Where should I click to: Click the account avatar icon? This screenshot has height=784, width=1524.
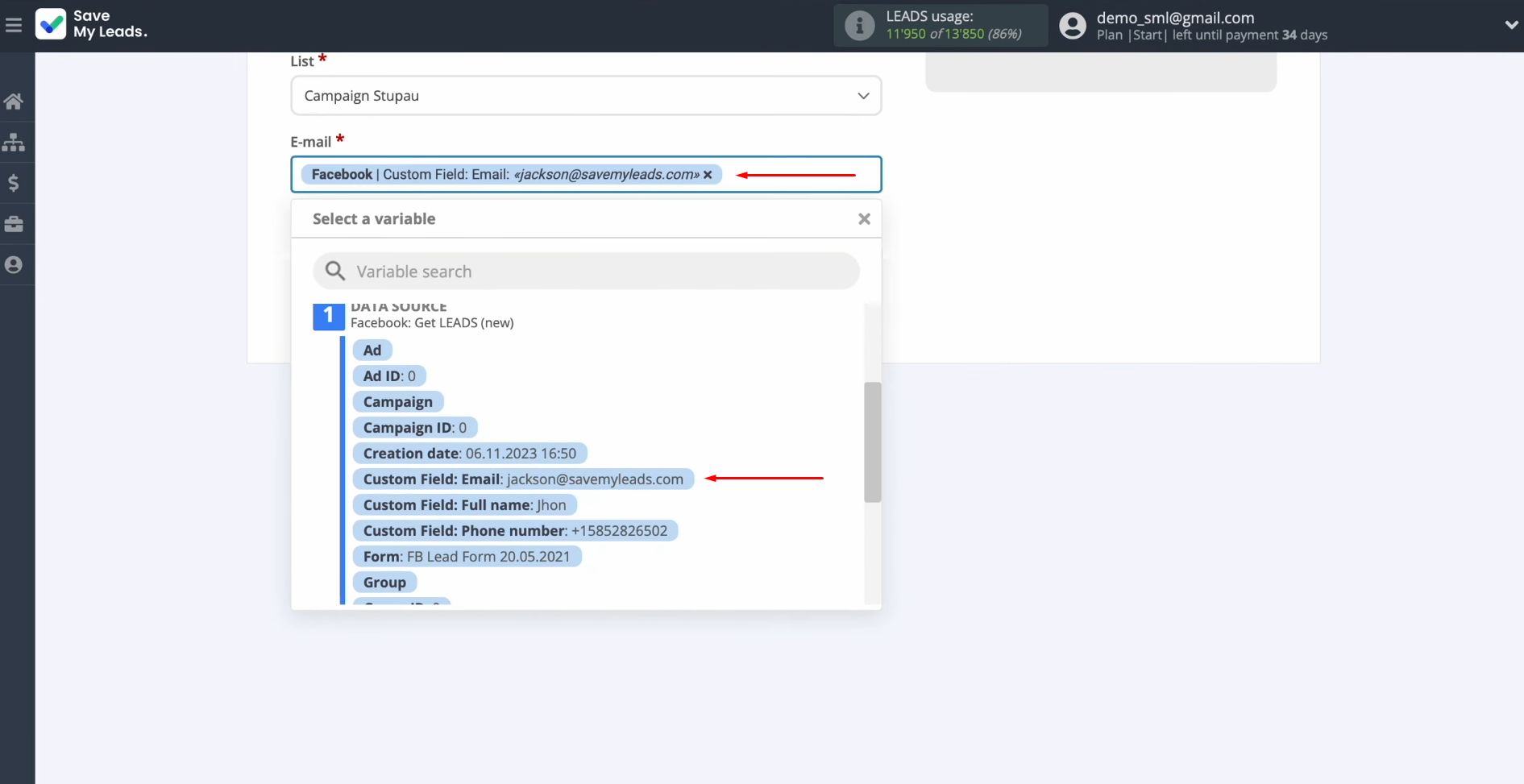[x=1072, y=26]
